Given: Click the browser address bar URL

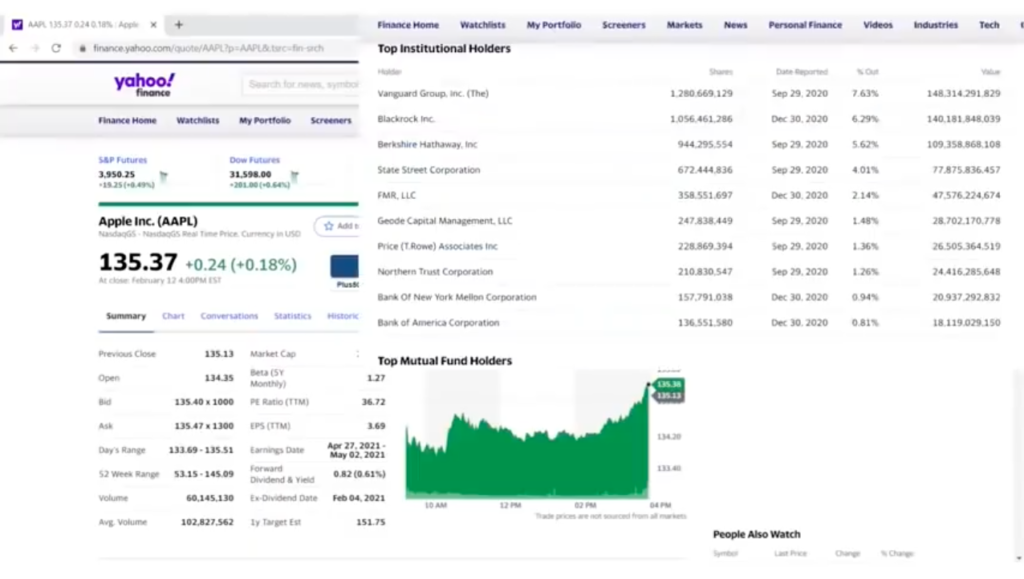Looking at the screenshot, I should [x=210, y=48].
